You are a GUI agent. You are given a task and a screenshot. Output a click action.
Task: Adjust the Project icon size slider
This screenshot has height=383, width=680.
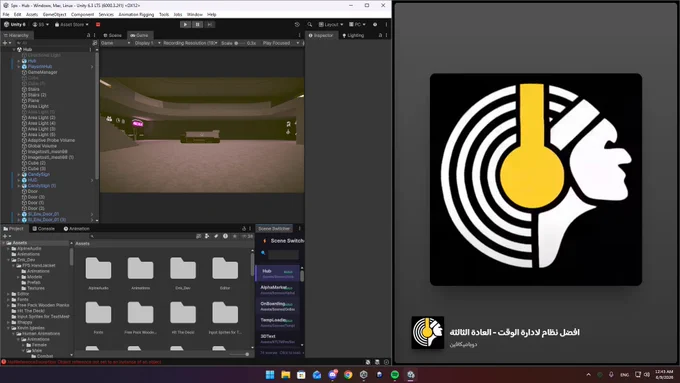point(239,354)
